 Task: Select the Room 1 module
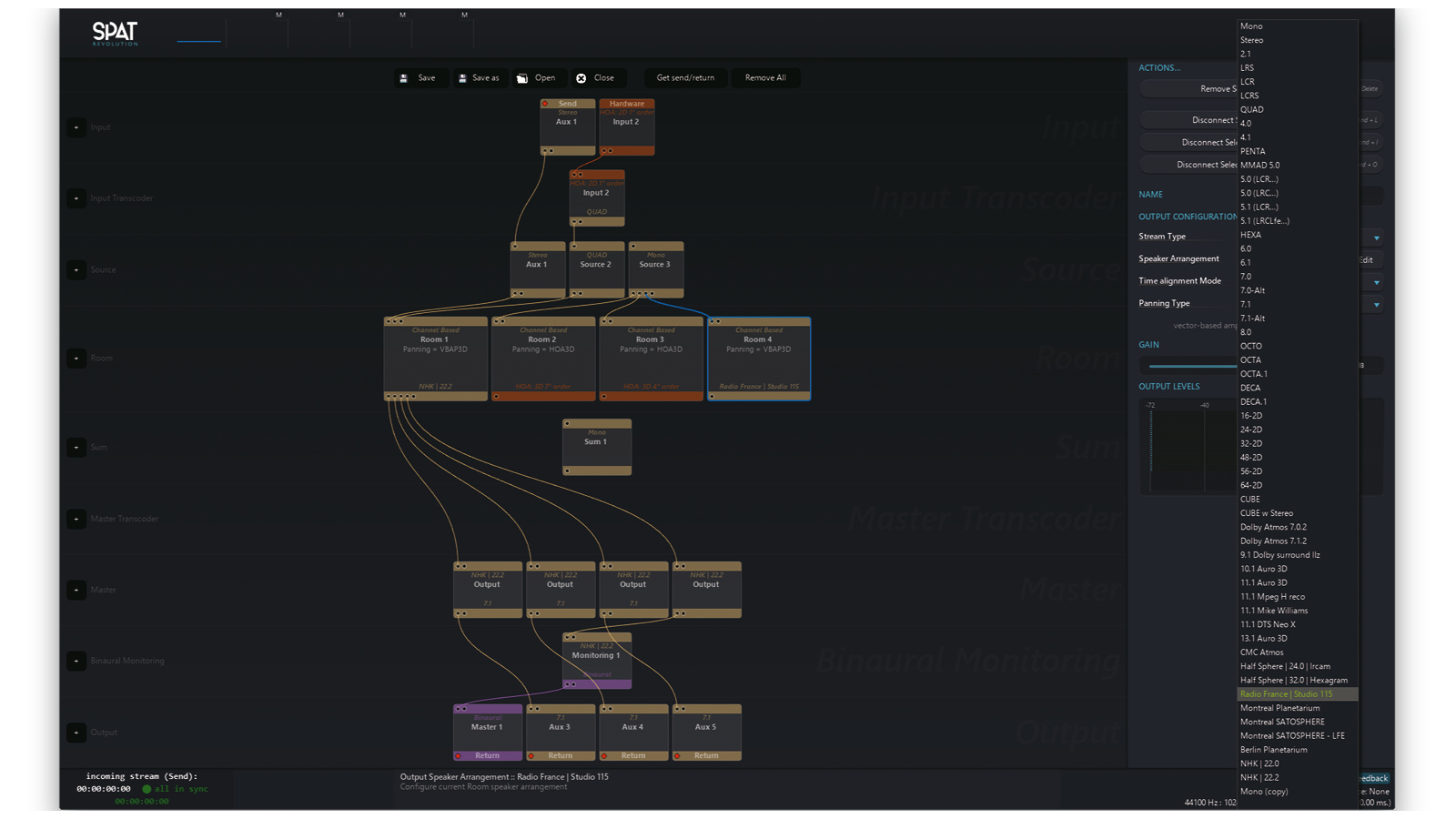click(x=435, y=359)
